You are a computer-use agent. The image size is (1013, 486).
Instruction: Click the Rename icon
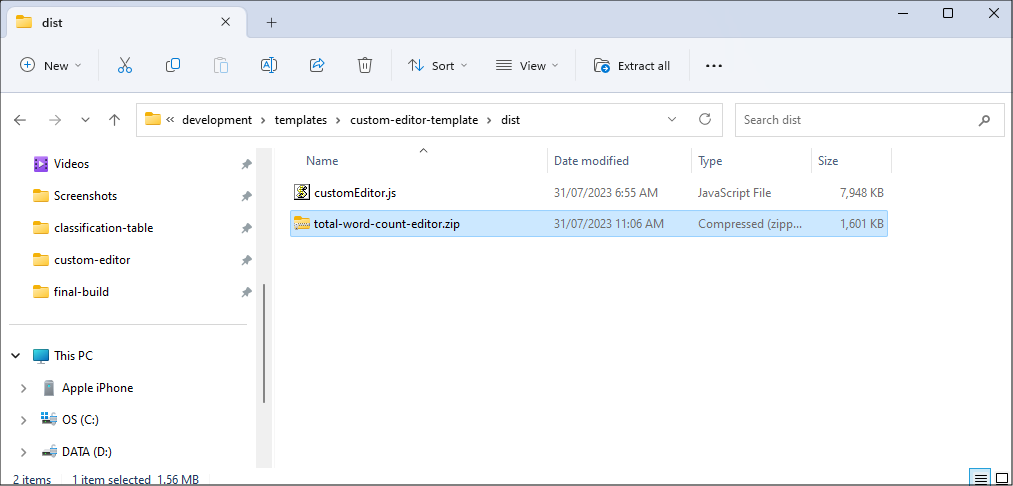coord(269,65)
